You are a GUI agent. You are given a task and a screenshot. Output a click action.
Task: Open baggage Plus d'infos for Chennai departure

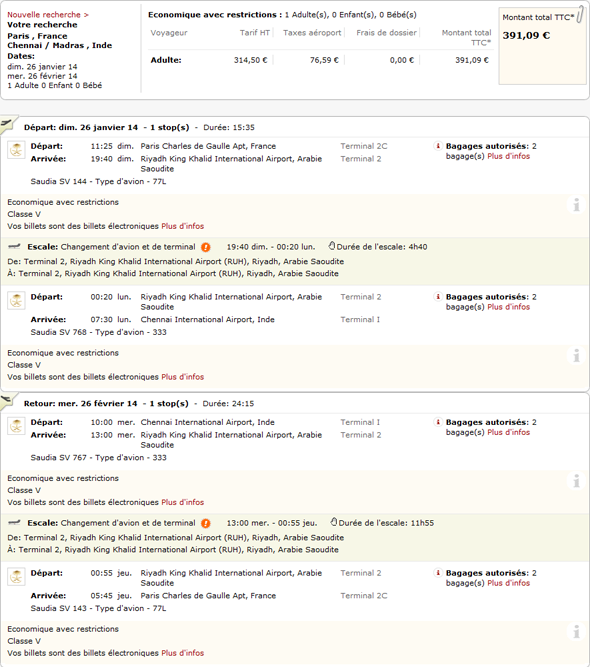(x=508, y=432)
